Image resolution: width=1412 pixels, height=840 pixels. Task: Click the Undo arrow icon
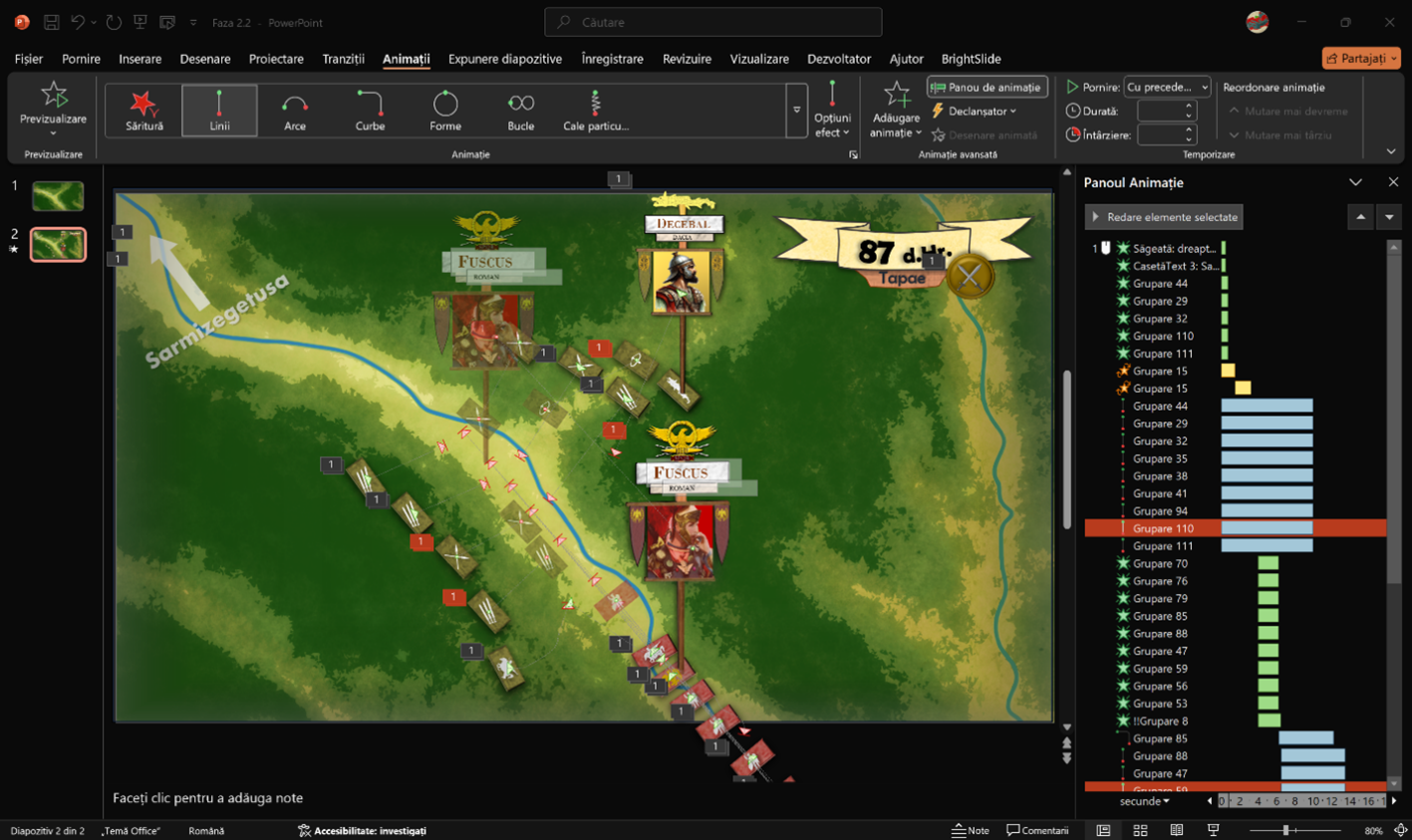pos(78,22)
